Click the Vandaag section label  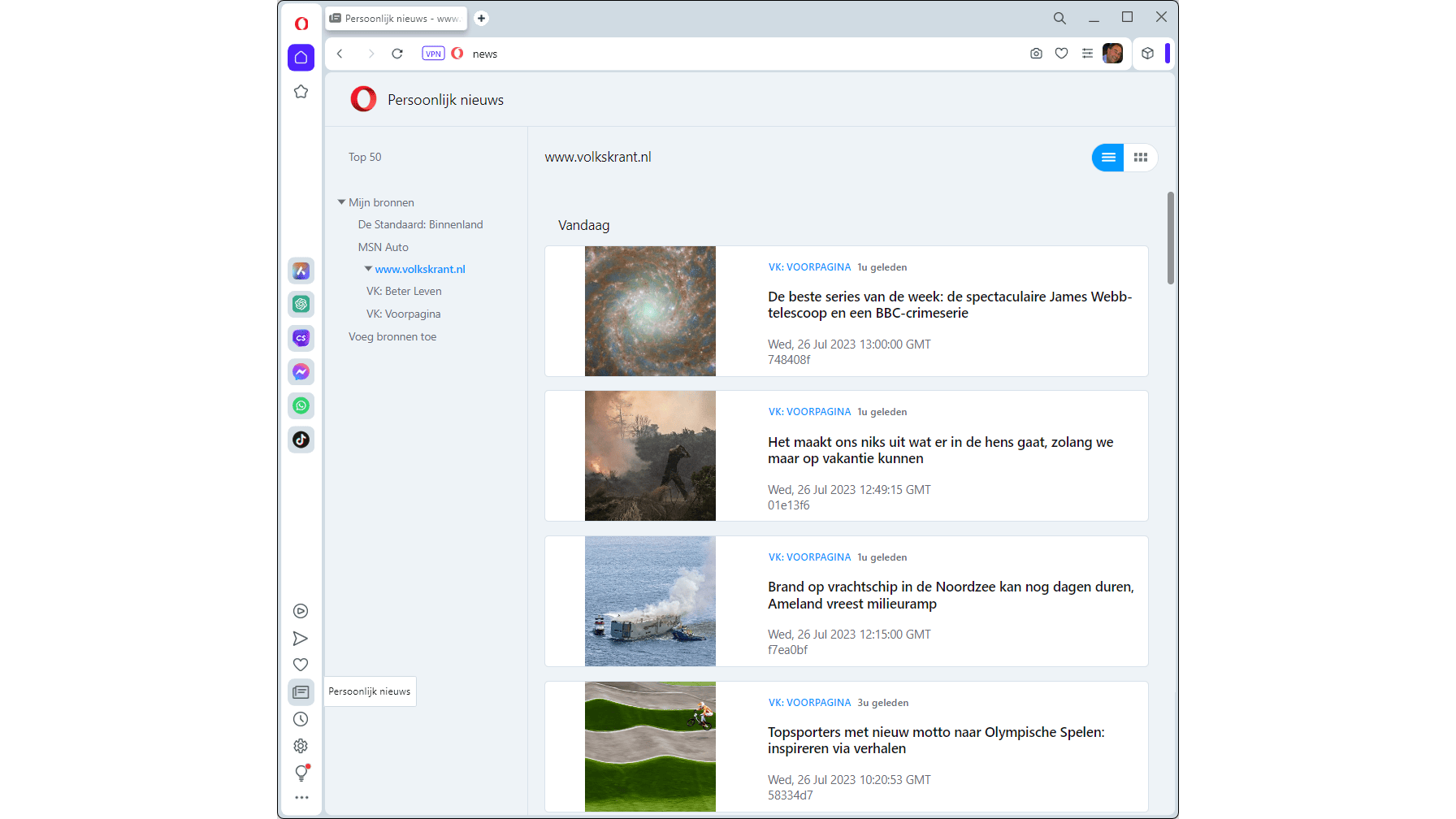583,226
